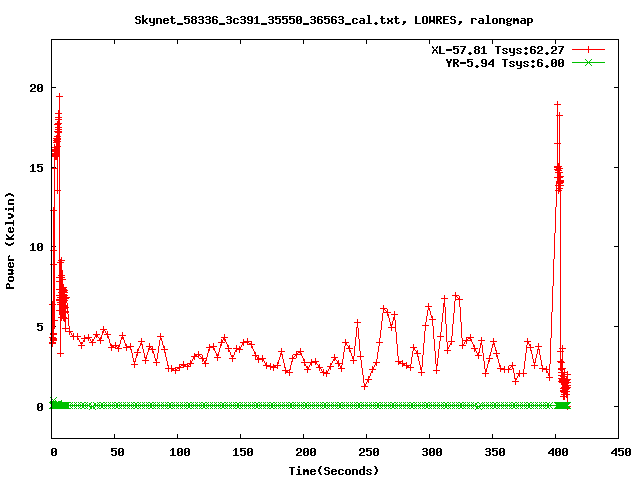Click y-axis tick label '10'
The width and height of the screenshot is (640, 480).
36,247
